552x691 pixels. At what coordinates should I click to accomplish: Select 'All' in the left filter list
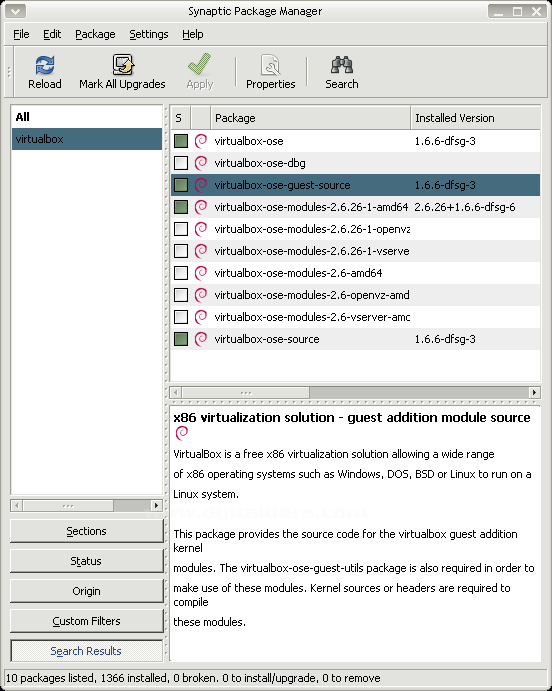tap(87, 117)
